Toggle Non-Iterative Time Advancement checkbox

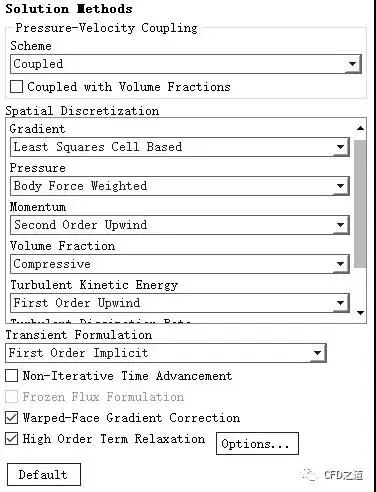coord(12,376)
